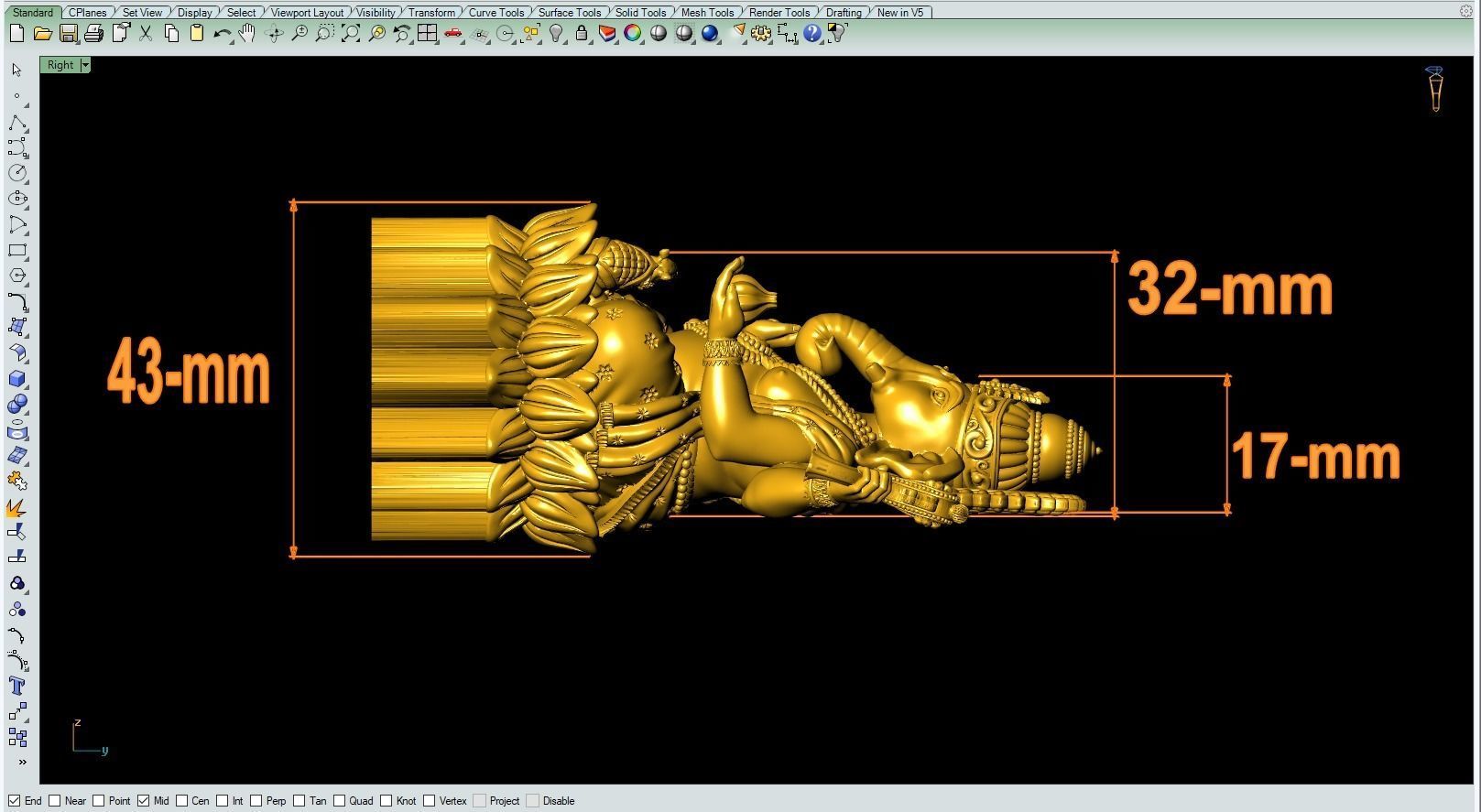Screen dimensions: 1481x812
Task: Toggle the Point osnap checkbox
Action: click(x=99, y=801)
